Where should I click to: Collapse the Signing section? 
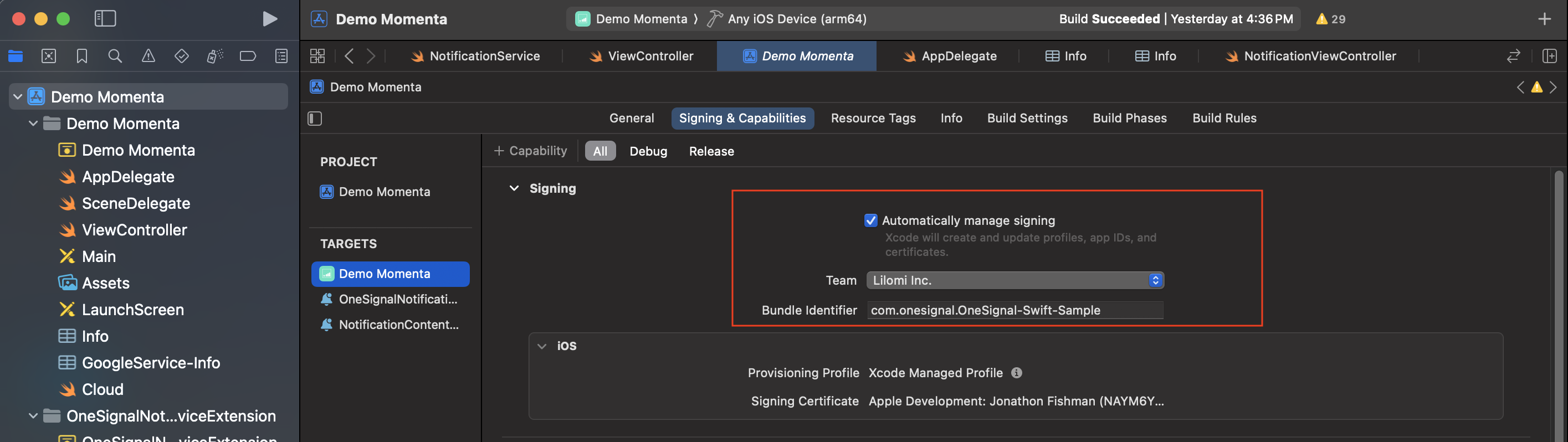(x=514, y=189)
